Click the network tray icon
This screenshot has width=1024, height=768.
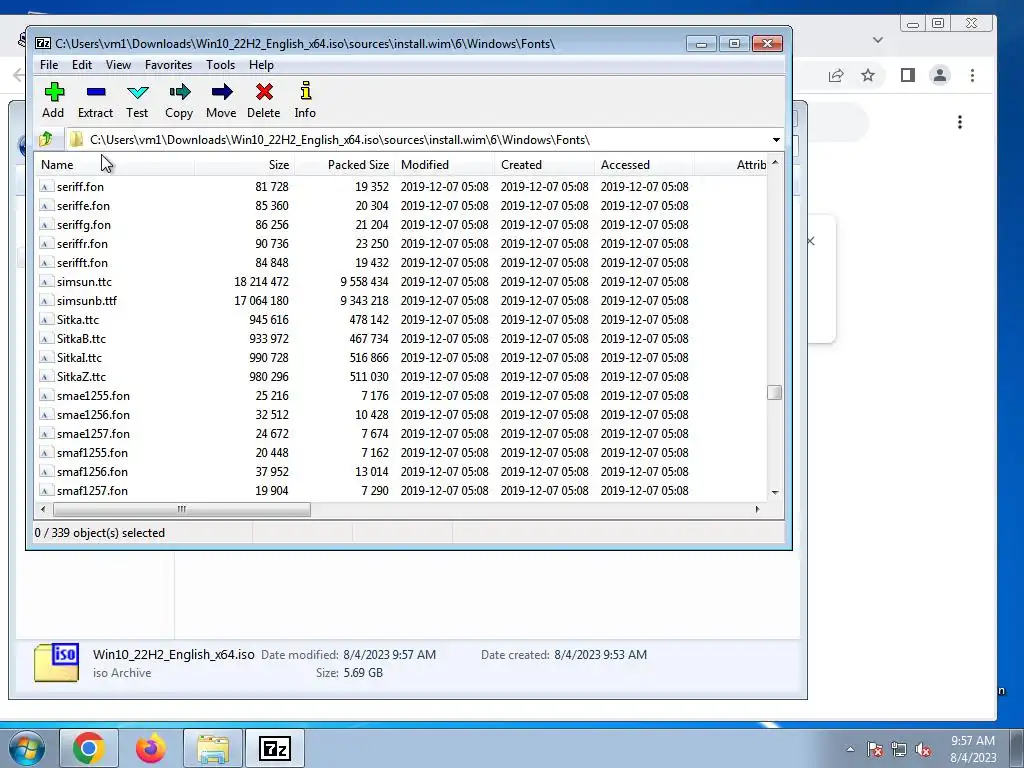(899, 749)
